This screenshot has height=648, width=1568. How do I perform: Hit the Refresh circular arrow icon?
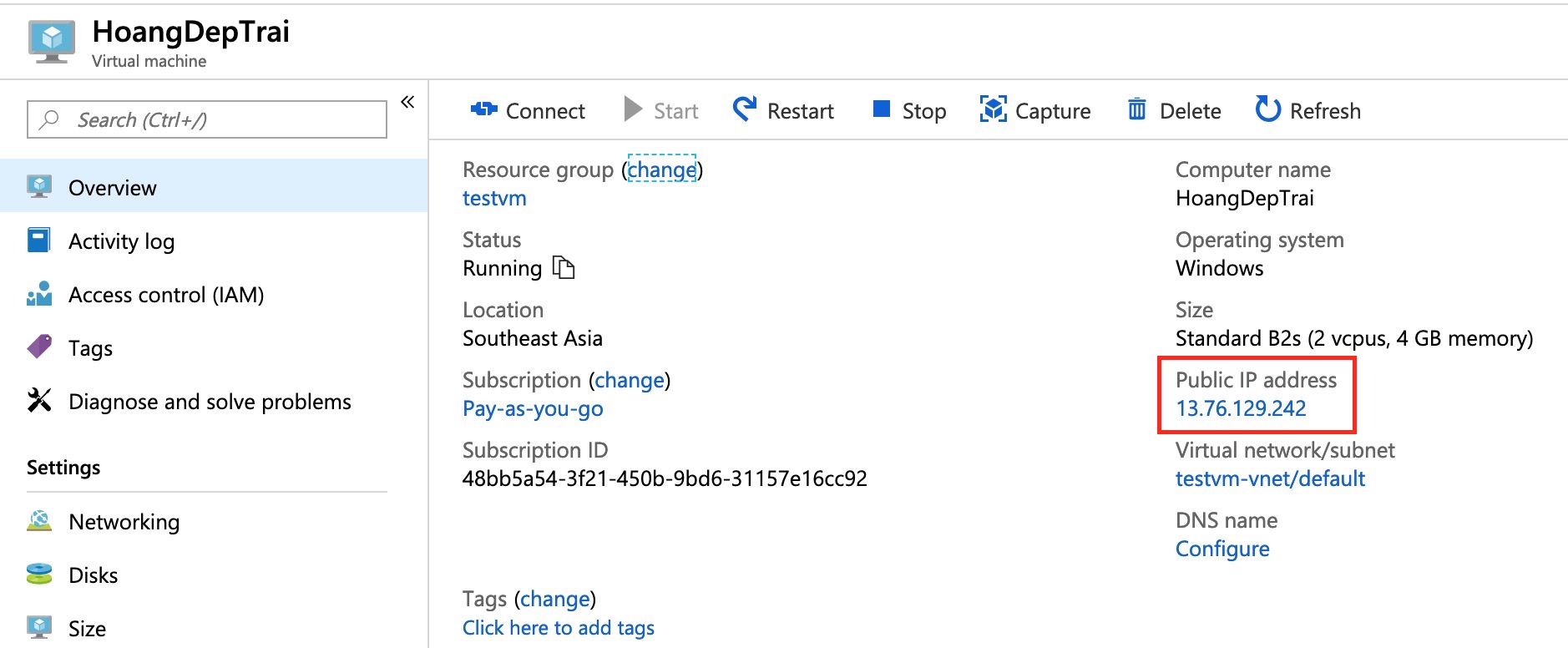1267,109
